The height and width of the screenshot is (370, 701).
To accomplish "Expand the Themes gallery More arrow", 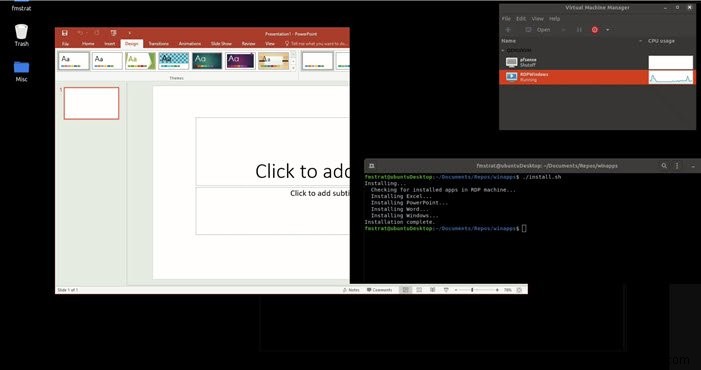I will pyautogui.click(x=293, y=67).
